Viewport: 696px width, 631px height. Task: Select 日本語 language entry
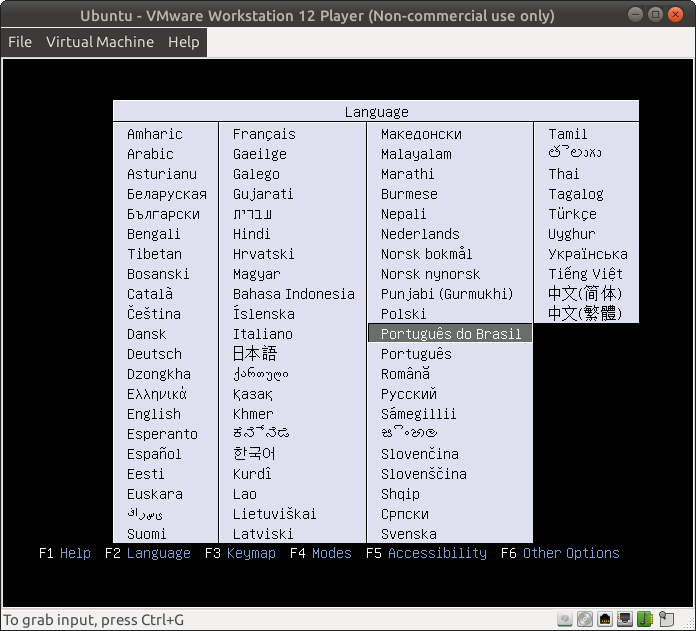pyautogui.click(x=255, y=354)
